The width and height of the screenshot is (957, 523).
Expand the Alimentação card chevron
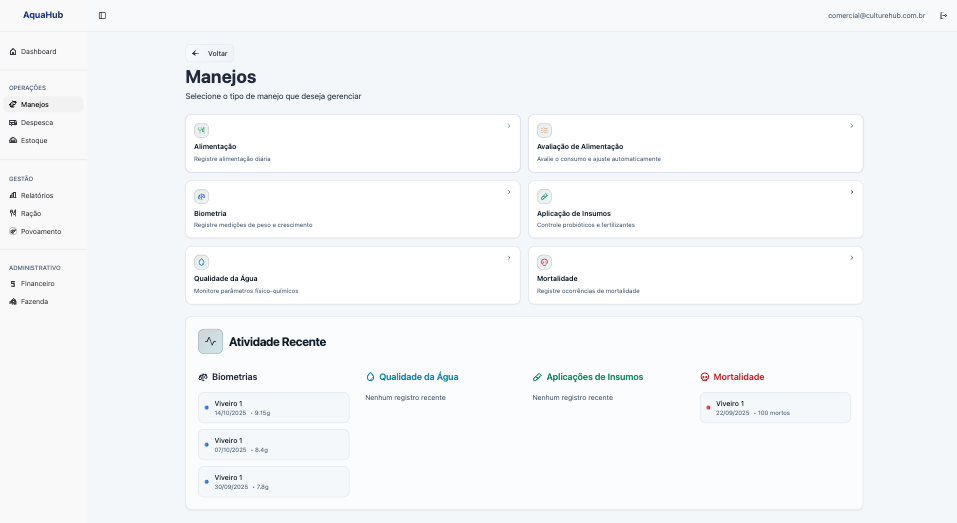tap(508, 126)
